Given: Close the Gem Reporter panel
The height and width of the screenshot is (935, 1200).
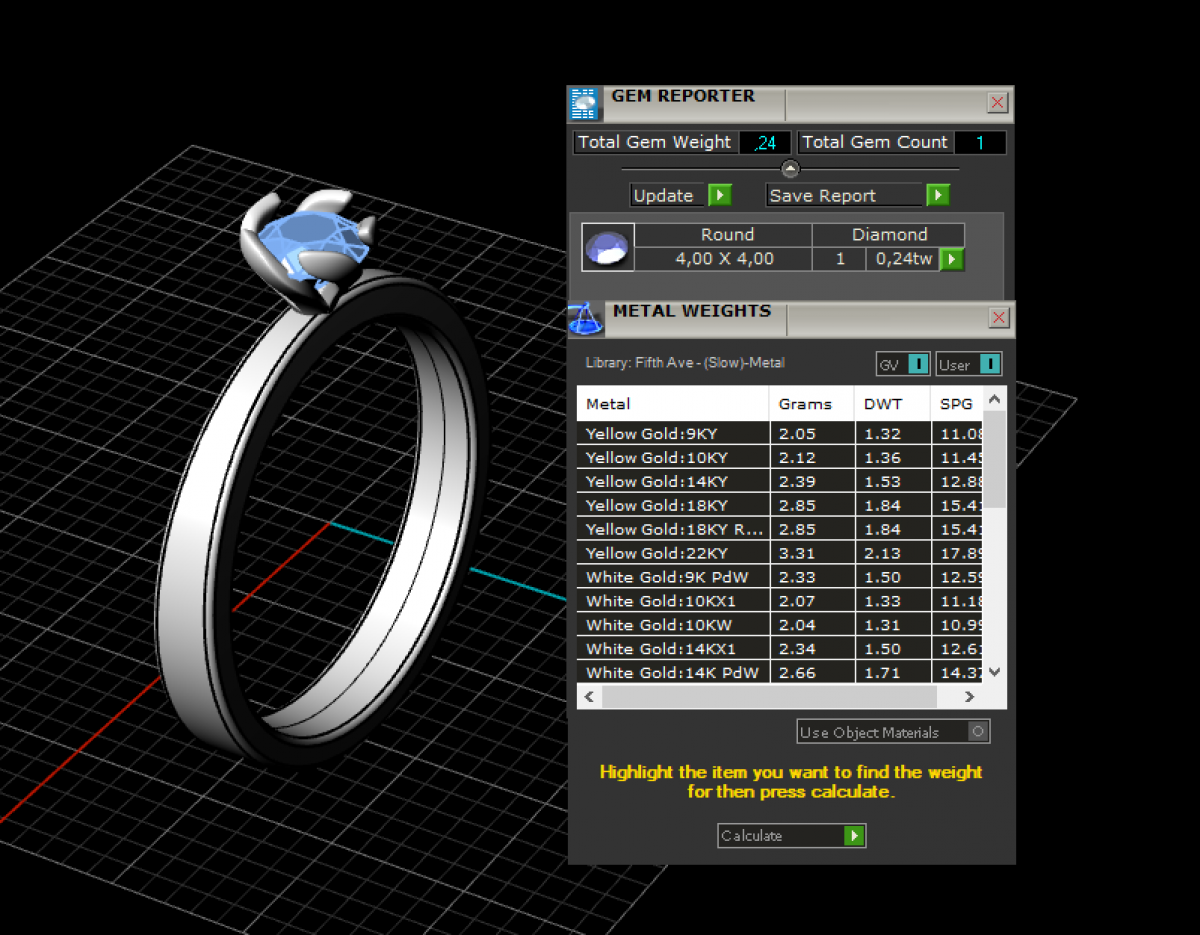Looking at the screenshot, I should tap(997, 102).
